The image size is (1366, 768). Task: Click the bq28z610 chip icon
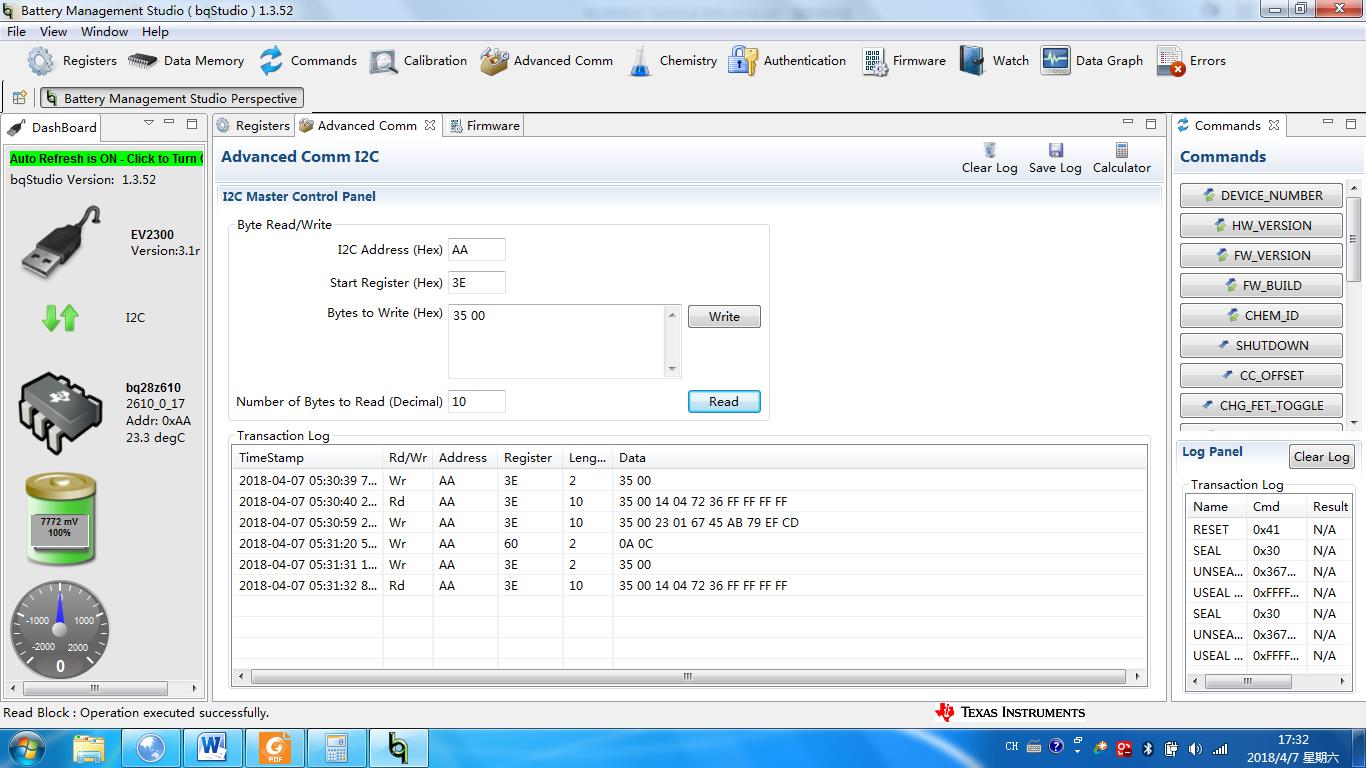[60, 412]
